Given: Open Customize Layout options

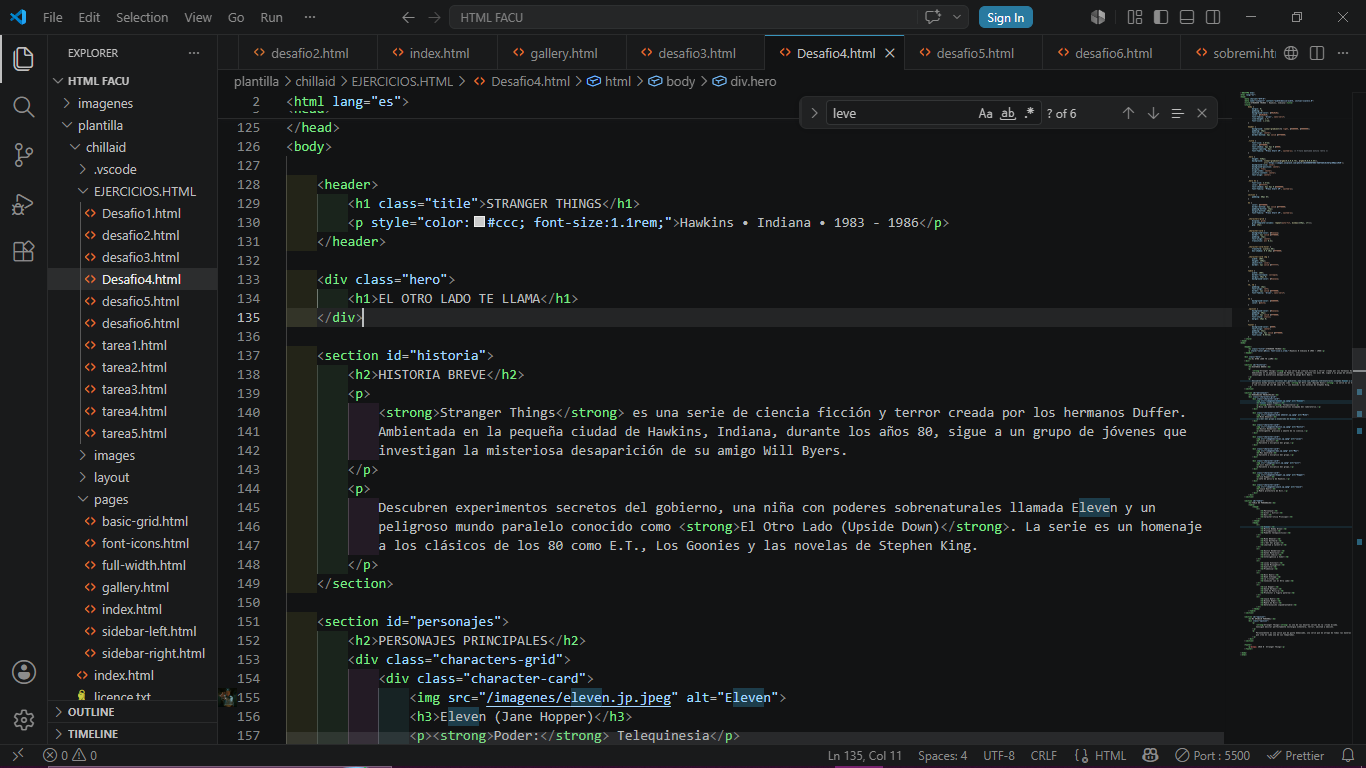Looking at the screenshot, I should (x=1135, y=17).
